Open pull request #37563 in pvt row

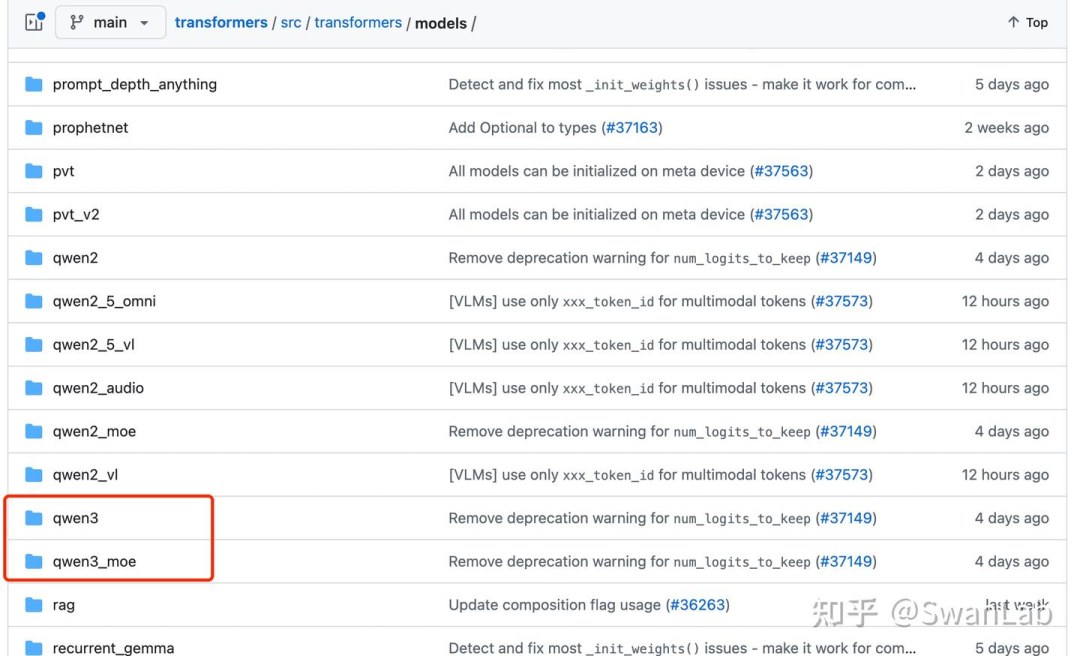781,171
